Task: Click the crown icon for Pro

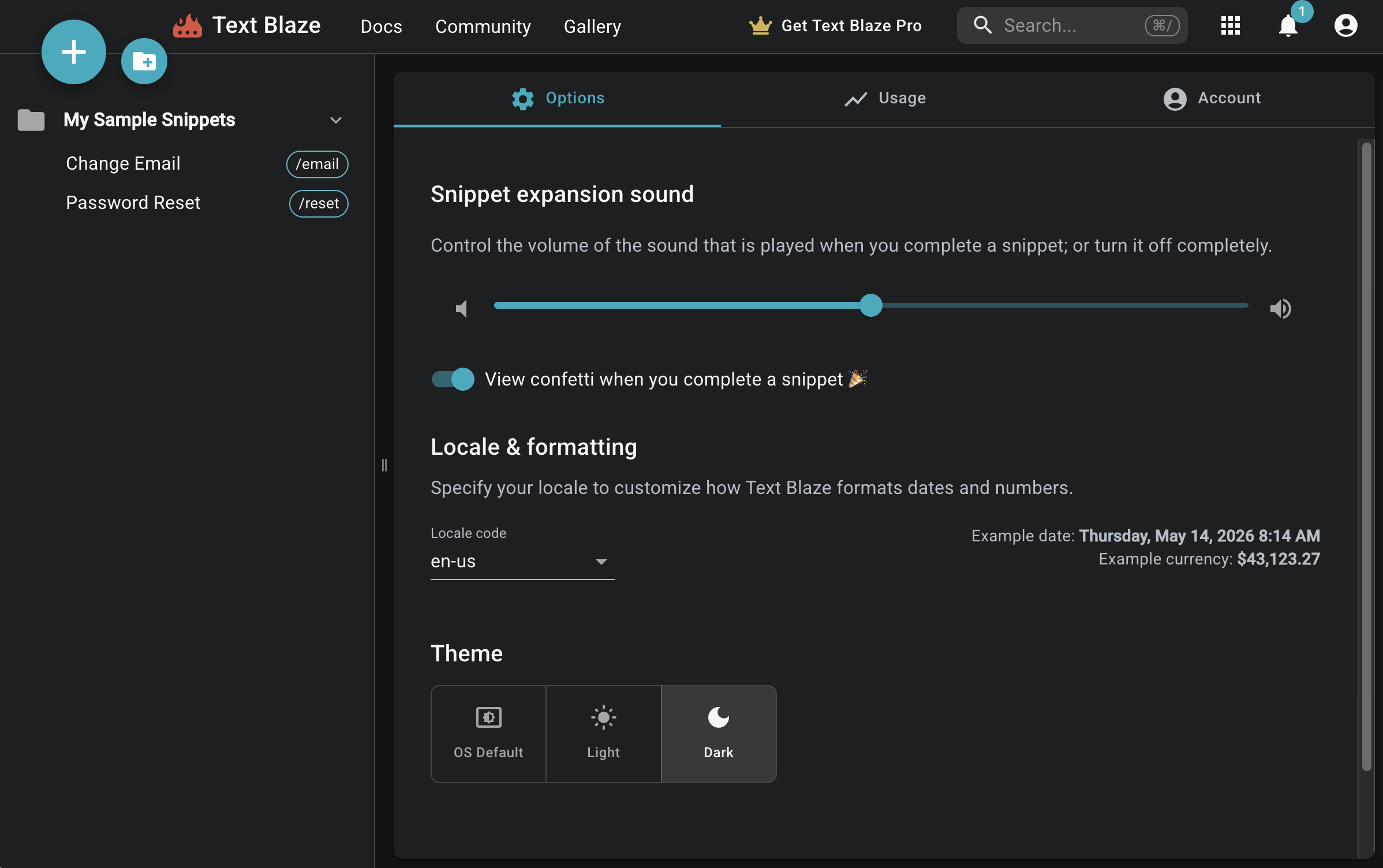Action: 761,25
